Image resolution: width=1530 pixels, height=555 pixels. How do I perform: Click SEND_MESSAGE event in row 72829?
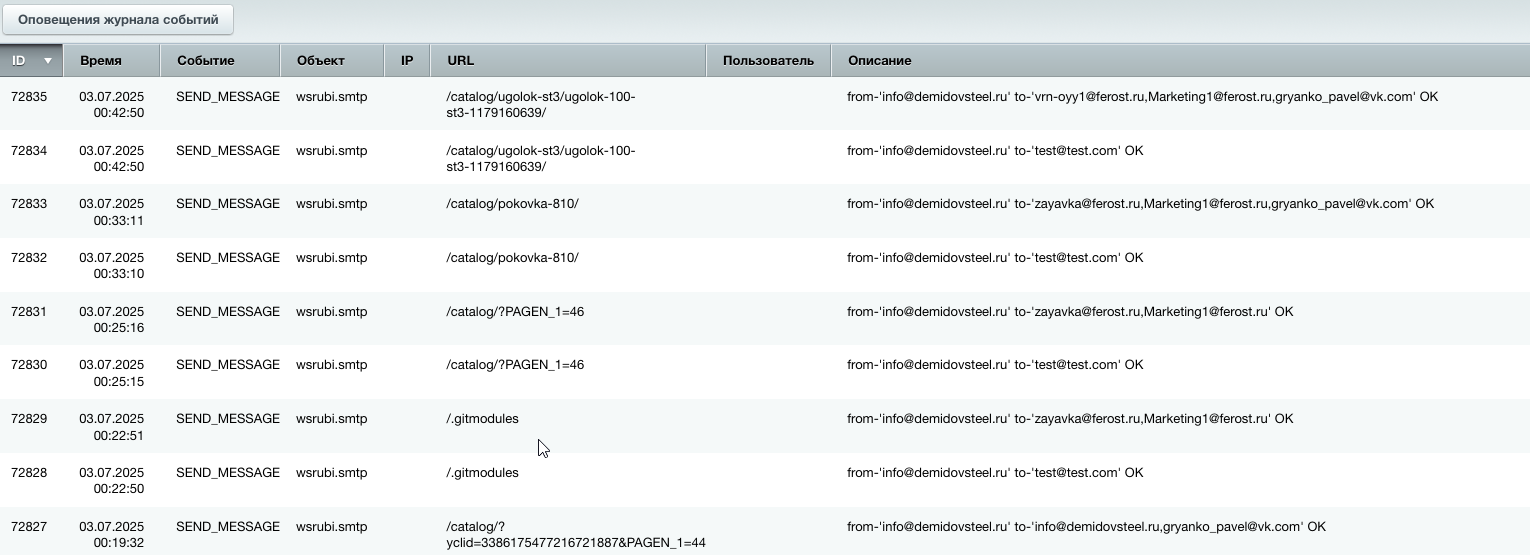point(228,419)
